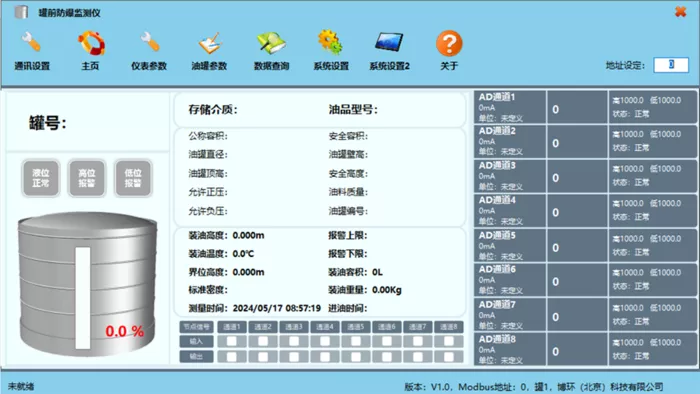Click the 高位报警 indicator button

tap(87, 178)
